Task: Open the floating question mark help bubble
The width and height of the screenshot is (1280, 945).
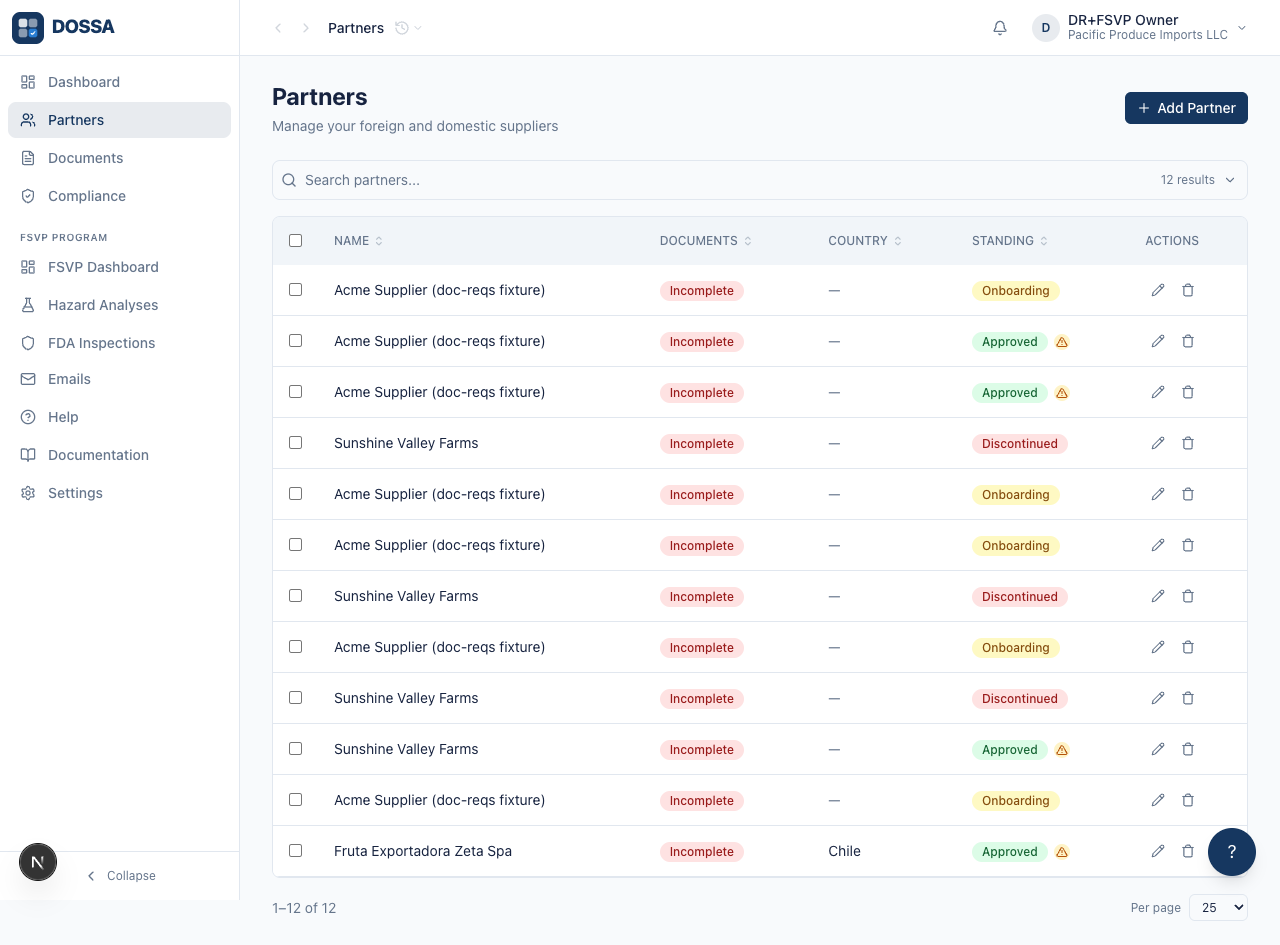Action: 1232,852
